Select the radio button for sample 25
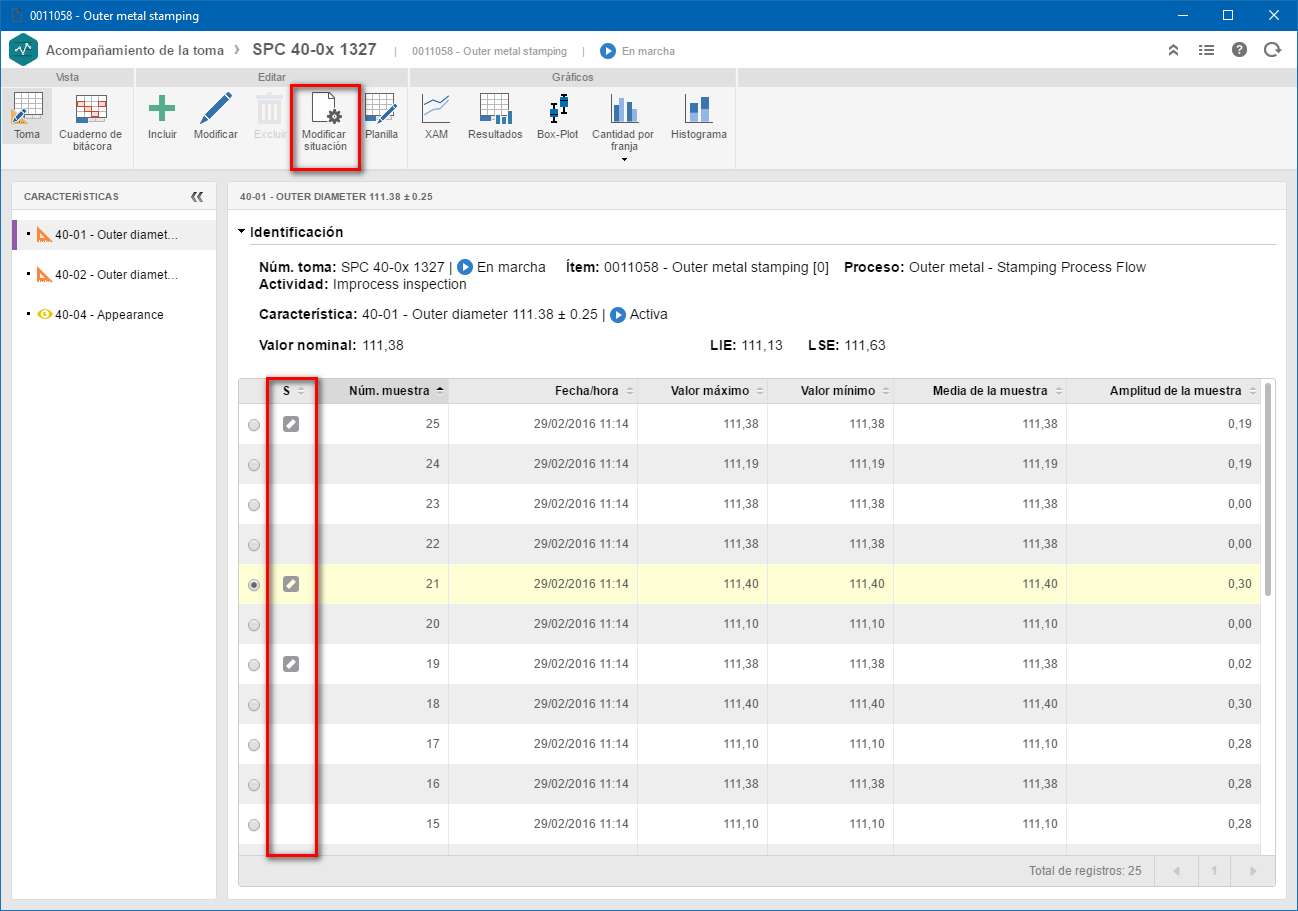Screen dimensions: 1298x911 click(254, 425)
